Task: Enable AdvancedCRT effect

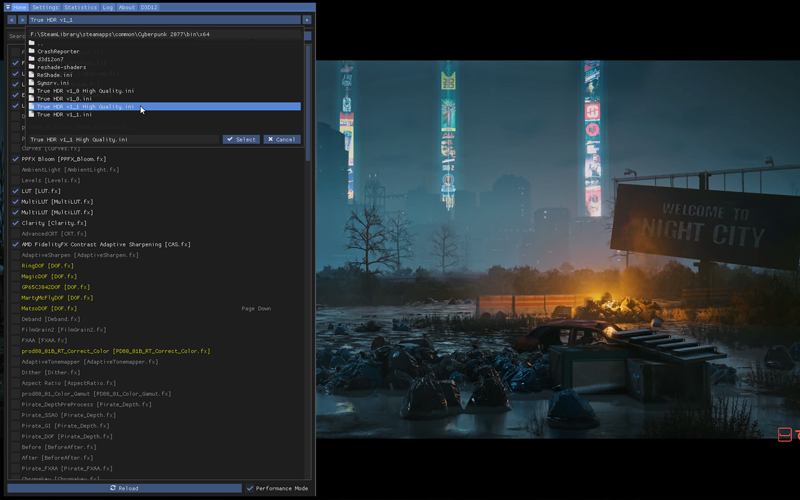Action: (x=15, y=234)
